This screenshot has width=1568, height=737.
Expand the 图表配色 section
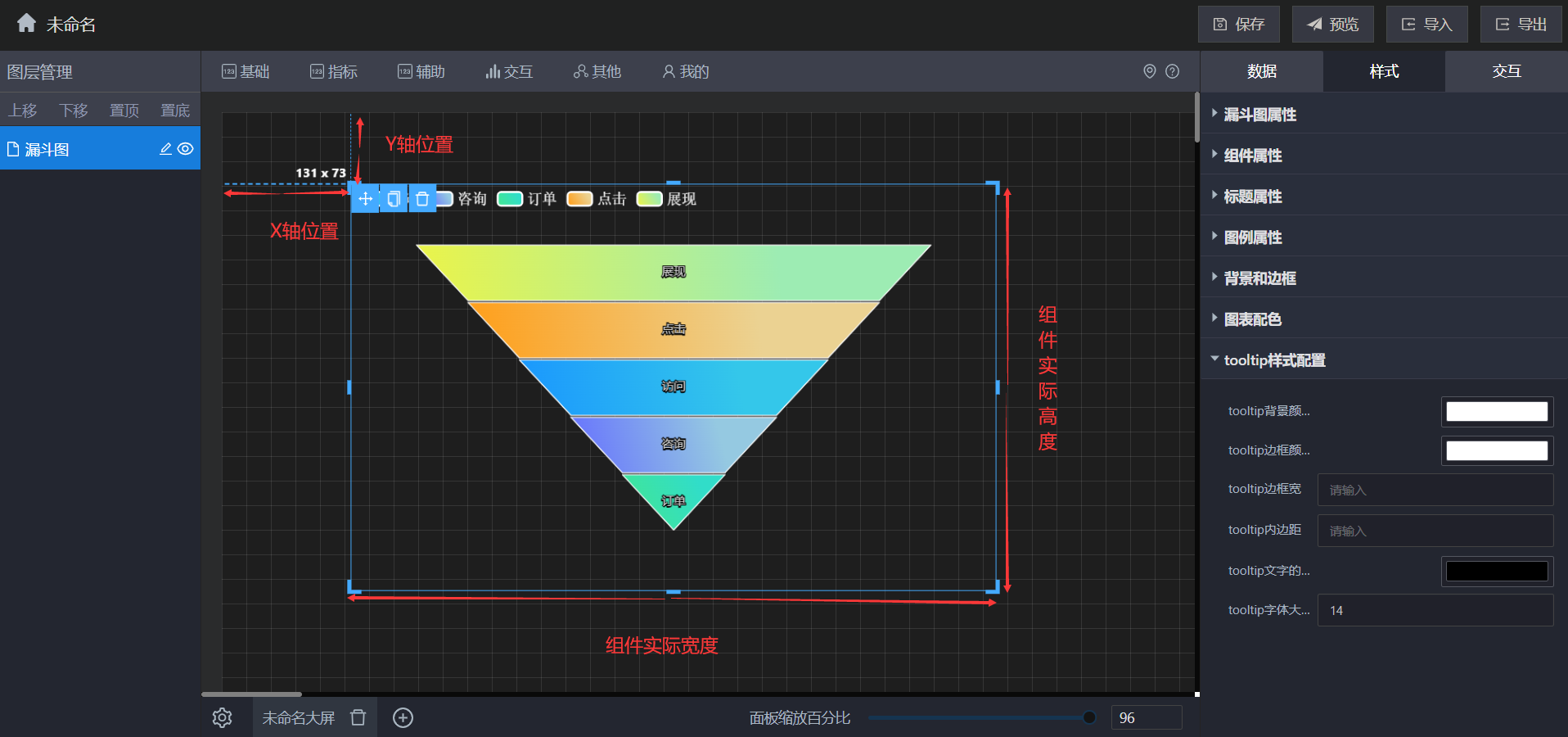click(1252, 319)
